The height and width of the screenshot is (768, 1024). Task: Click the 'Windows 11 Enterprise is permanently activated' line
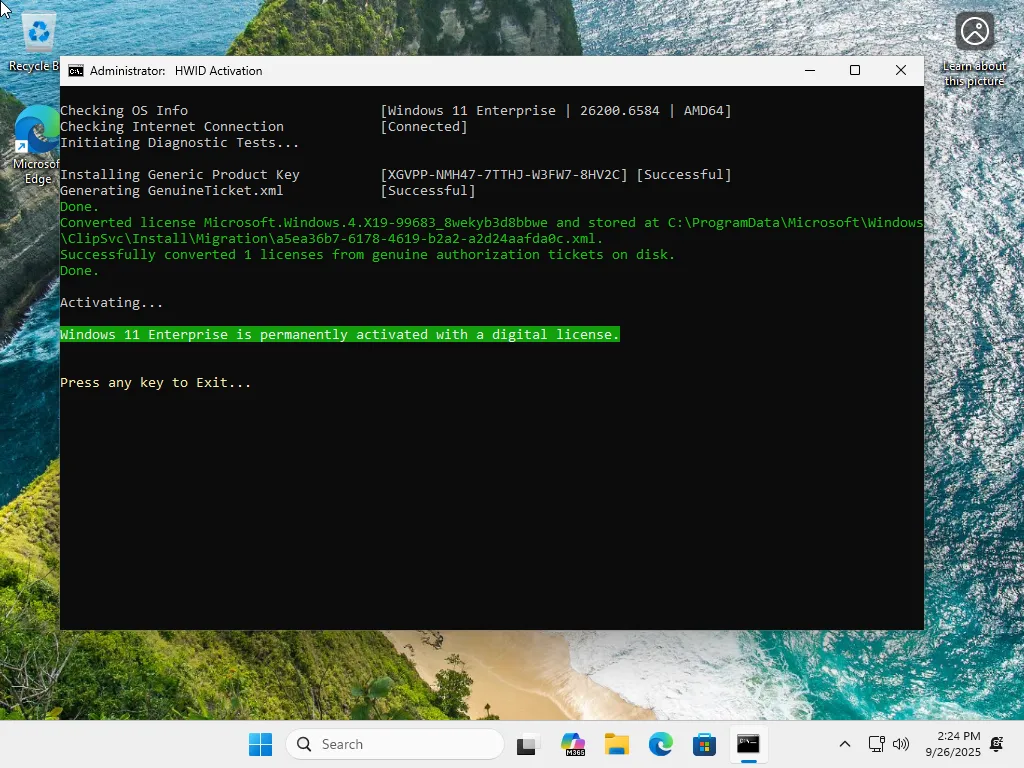[340, 334]
